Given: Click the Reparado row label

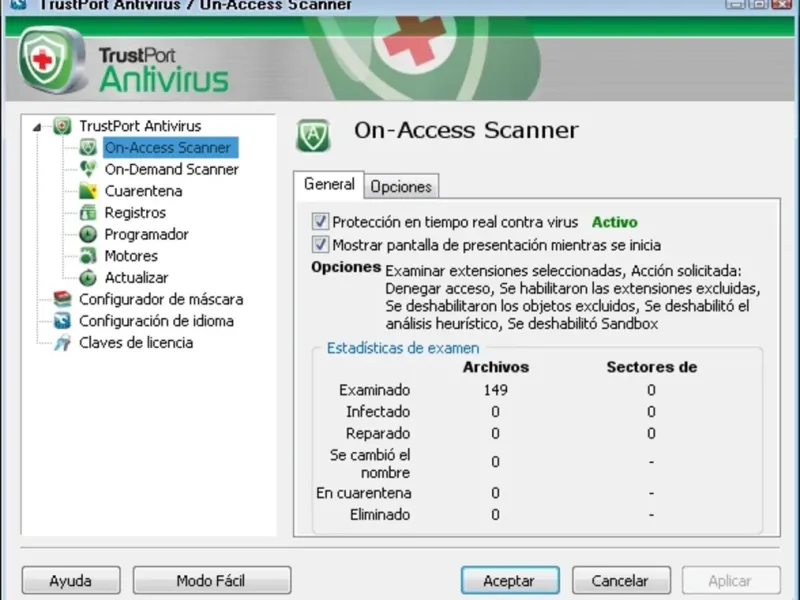Looking at the screenshot, I should [x=378, y=433].
